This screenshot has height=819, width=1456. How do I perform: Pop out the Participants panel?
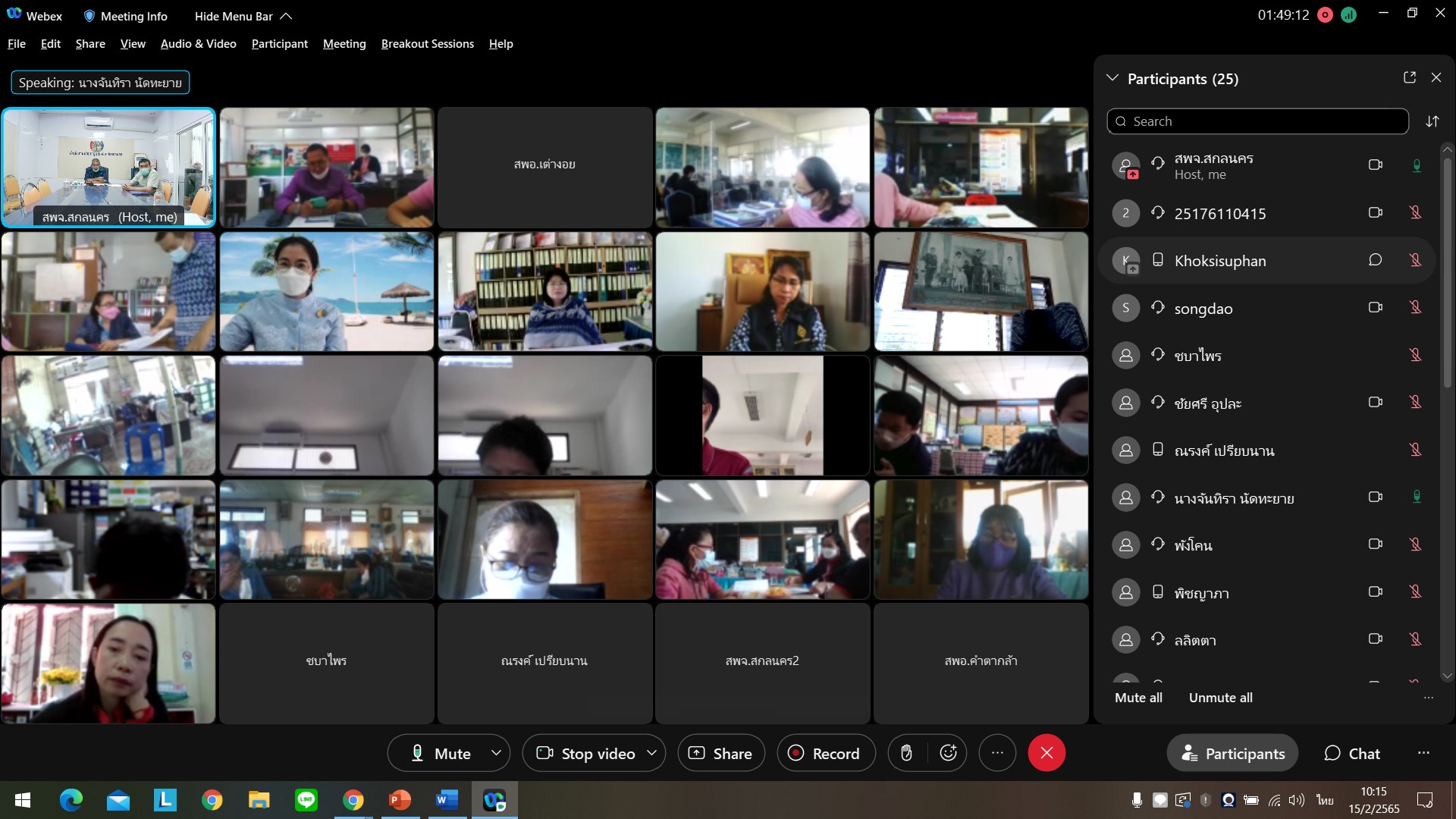[1410, 77]
